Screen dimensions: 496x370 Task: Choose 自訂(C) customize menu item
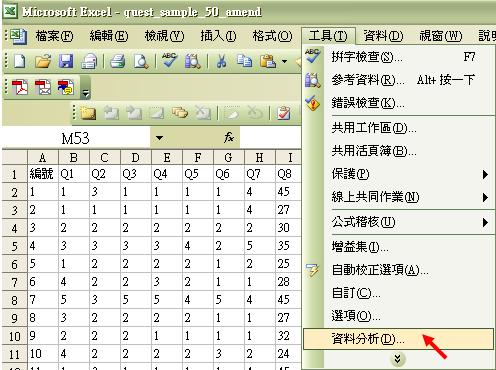(x=398, y=293)
